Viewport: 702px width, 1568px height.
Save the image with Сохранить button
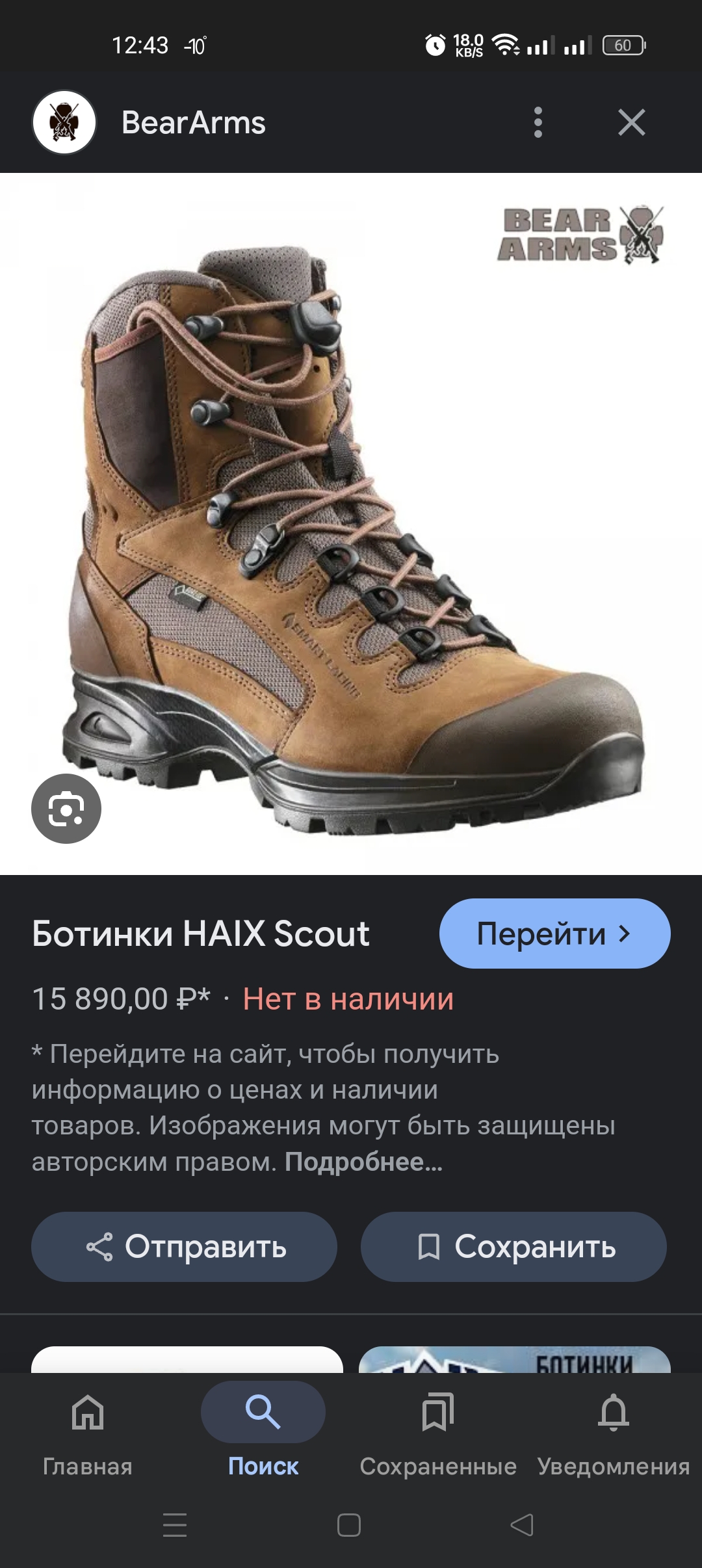click(513, 1247)
